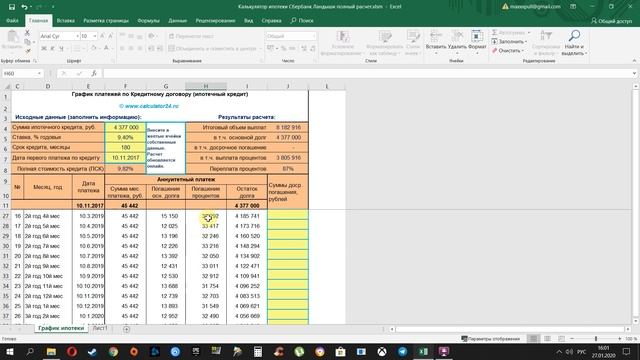The height and width of the screenshot is (360, 640).
Task: Switch to the Рецензирование tab
Action: pos(215,21)
